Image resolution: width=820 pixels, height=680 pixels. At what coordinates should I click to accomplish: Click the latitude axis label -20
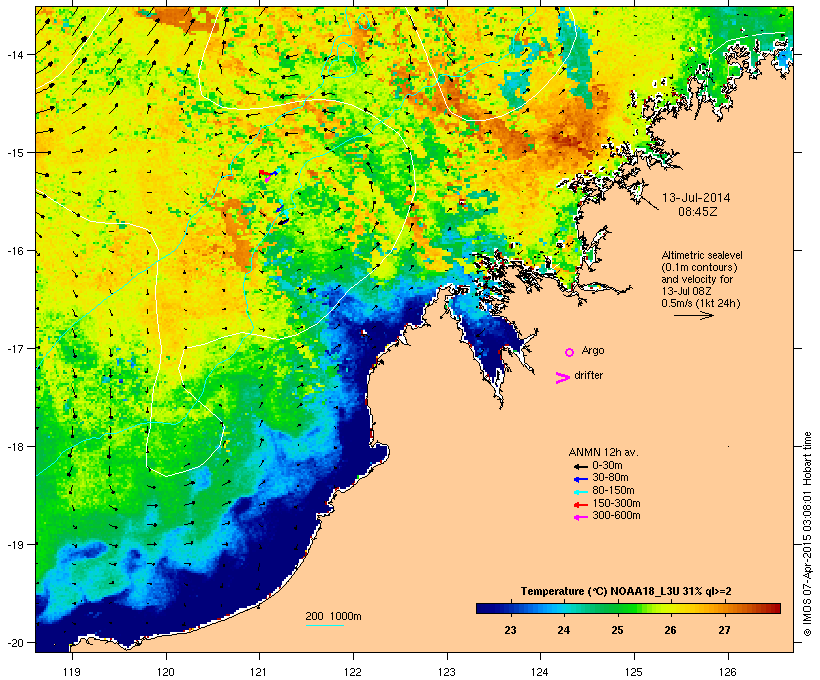tap(14, 642)
